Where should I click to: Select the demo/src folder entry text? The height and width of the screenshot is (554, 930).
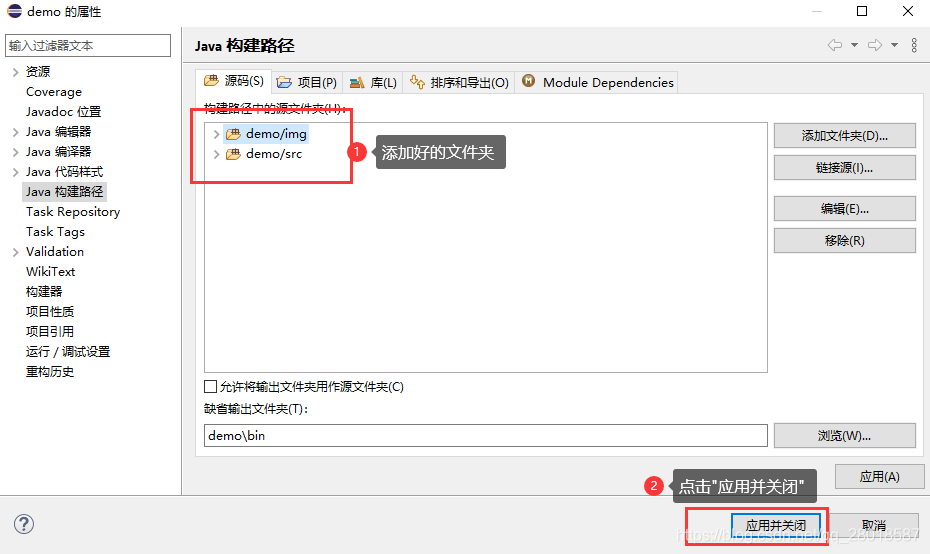(x=273, y=154)
